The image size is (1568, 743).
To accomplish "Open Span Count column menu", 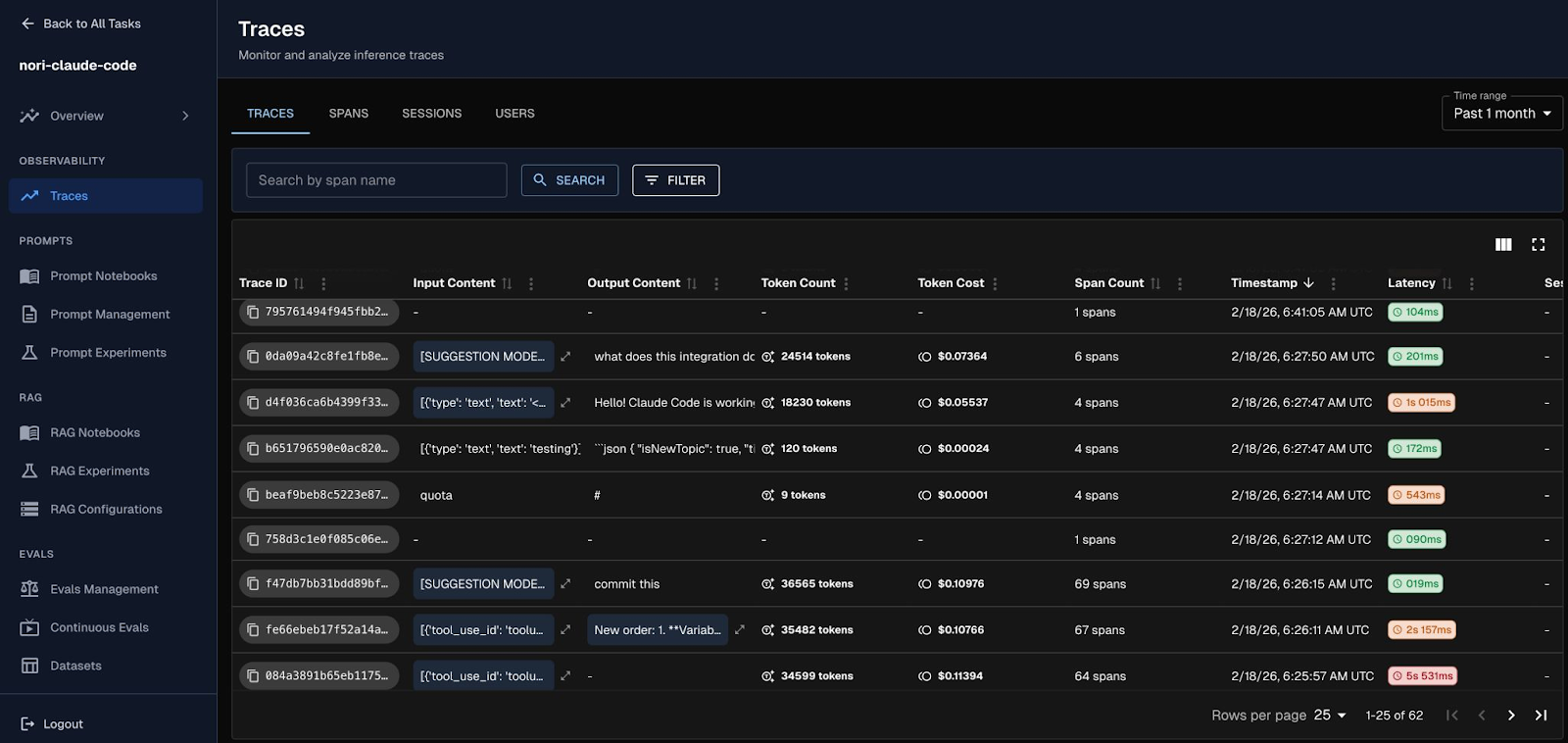I will click(1180, 283).
